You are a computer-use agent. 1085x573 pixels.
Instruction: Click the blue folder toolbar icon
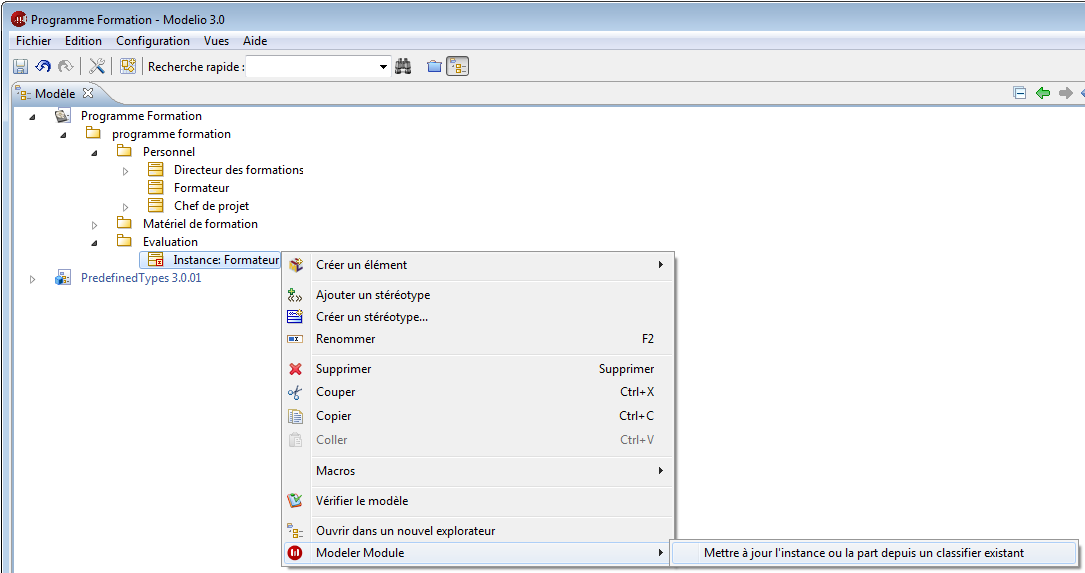tap(434, 66)
